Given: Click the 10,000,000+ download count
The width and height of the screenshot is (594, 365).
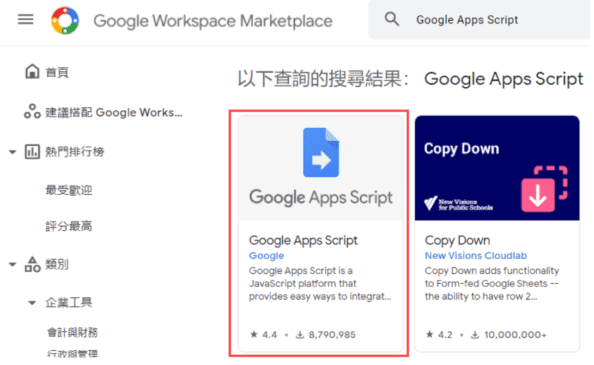Looking at the screenshot, I should [515, 335].
